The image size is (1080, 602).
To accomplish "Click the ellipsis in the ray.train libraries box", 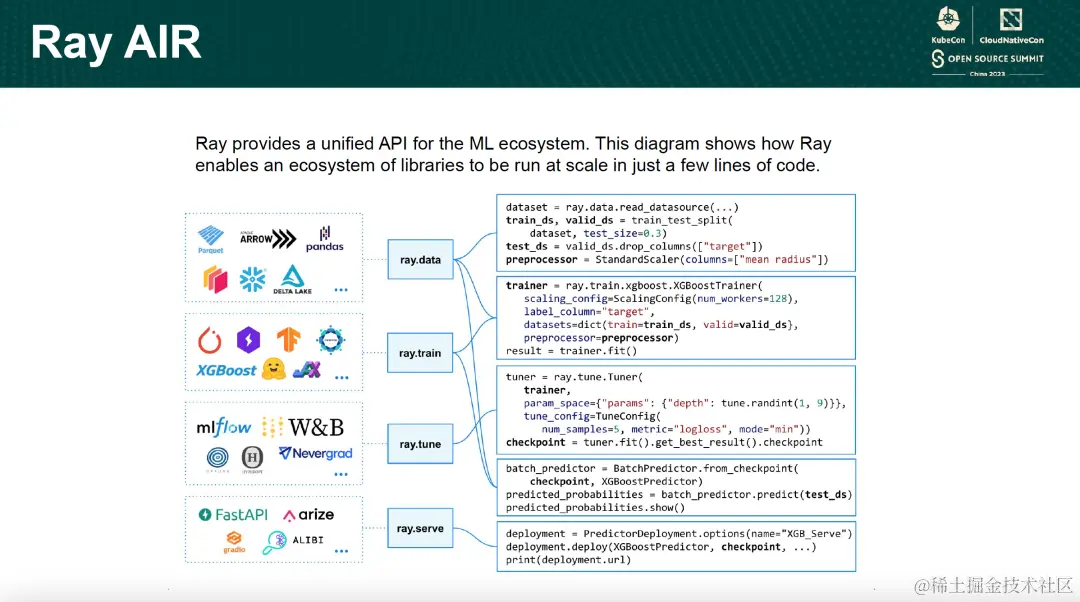I will point(342,377).
